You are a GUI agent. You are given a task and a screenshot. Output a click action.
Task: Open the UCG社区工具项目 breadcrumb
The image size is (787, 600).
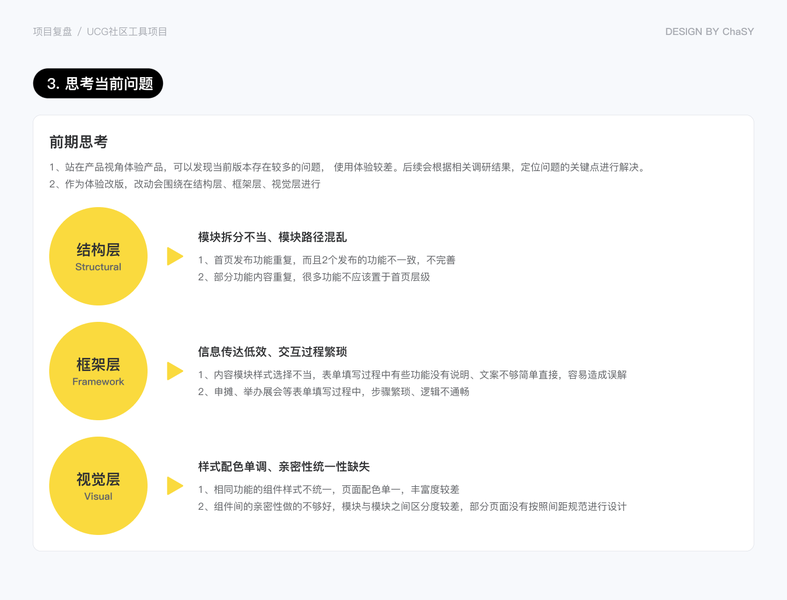(127, 32)
